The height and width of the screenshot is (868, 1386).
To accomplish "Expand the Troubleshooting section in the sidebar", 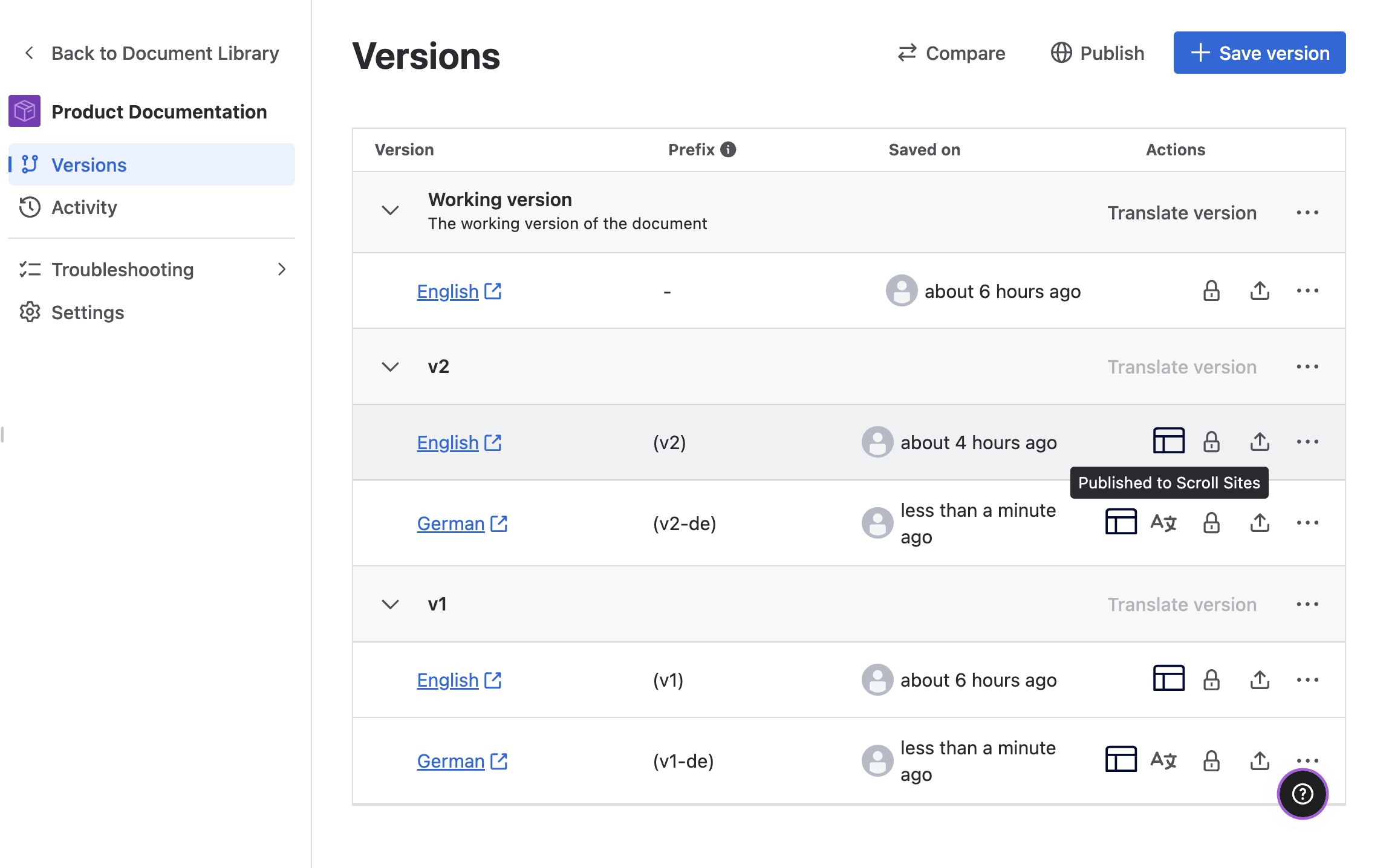I will (x=282, y=270).
